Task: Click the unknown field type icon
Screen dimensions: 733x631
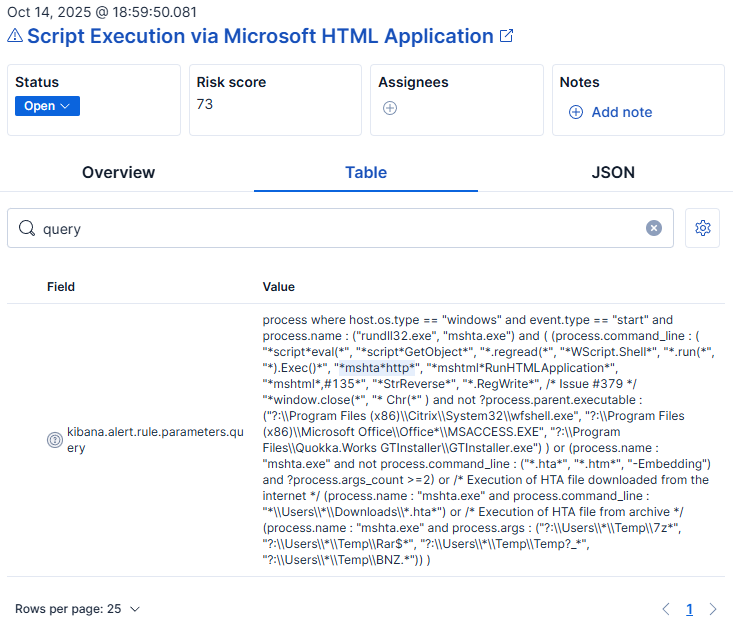Action: pos(55,440)
